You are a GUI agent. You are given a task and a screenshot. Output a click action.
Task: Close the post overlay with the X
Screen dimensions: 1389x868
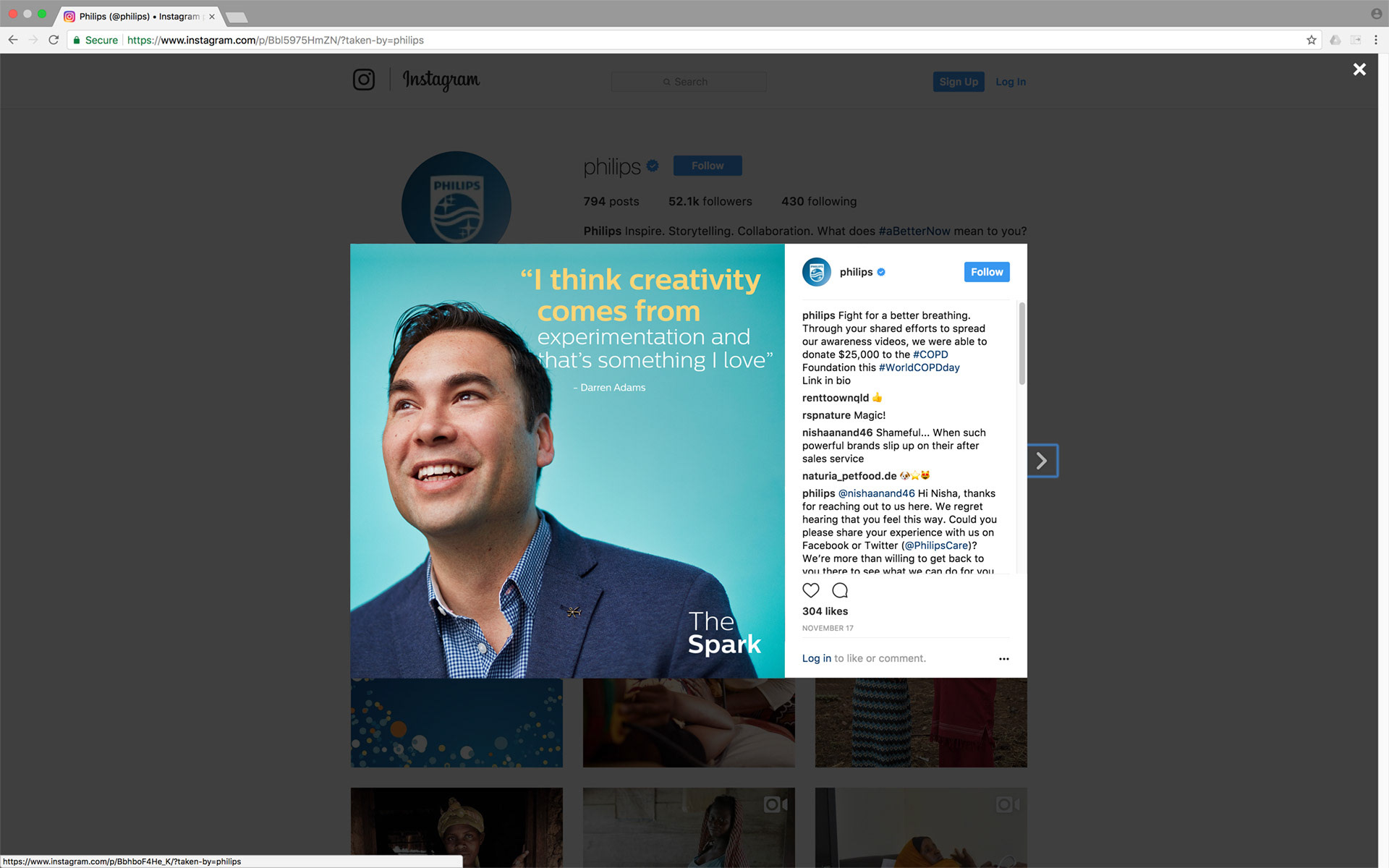1359,69
